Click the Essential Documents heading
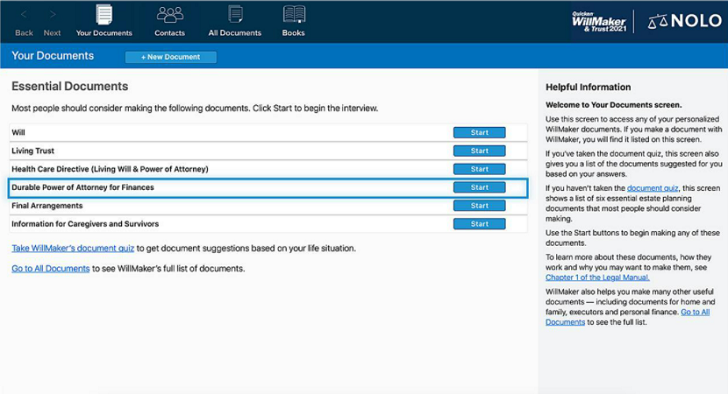 pyautogui.click(x=70, y=86)
